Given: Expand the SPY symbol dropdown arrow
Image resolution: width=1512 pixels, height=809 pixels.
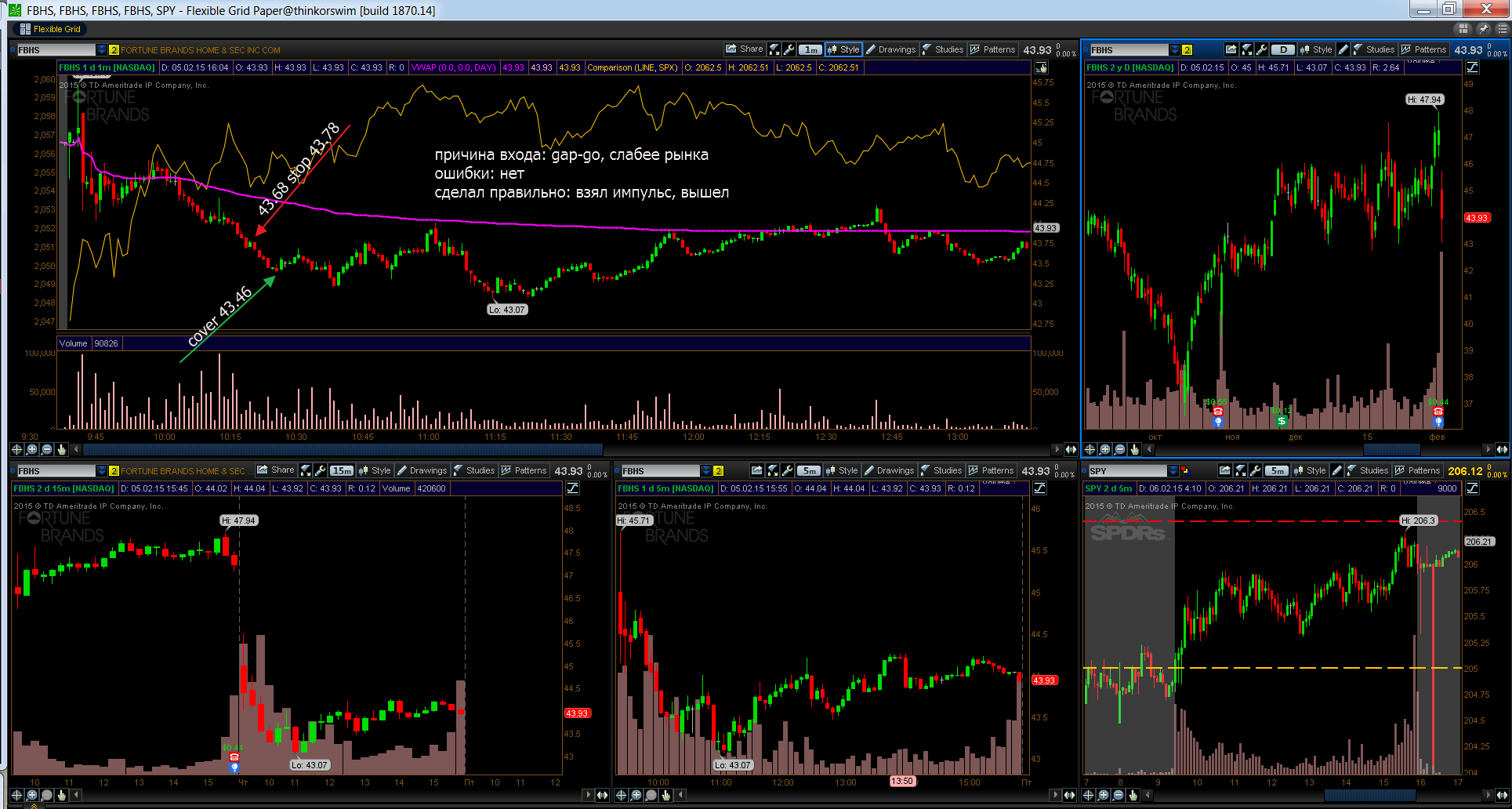Looking at the screenshot, I should point(1173,471).
